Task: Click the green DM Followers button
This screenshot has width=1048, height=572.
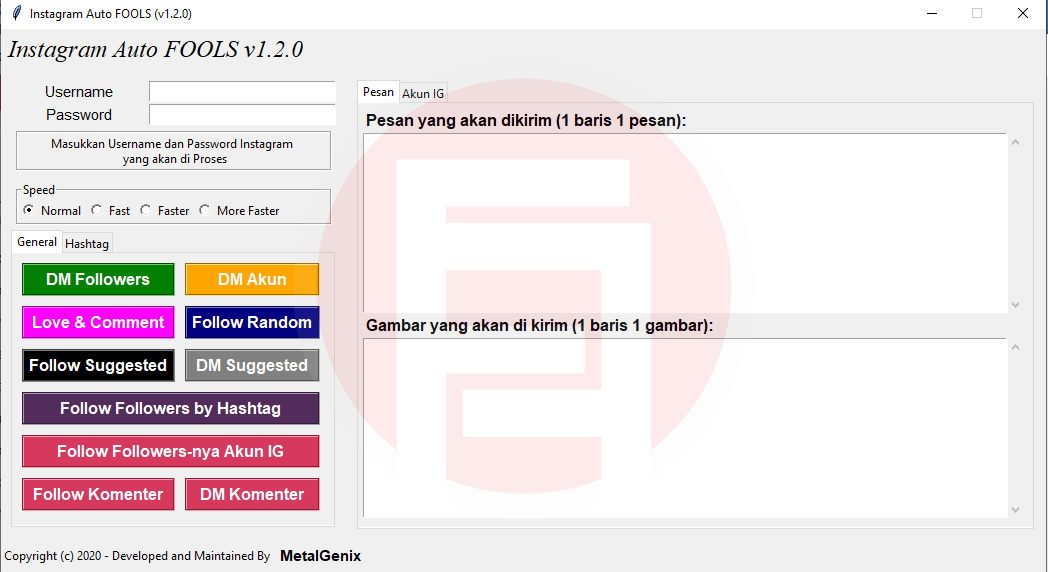Action: 98,279
